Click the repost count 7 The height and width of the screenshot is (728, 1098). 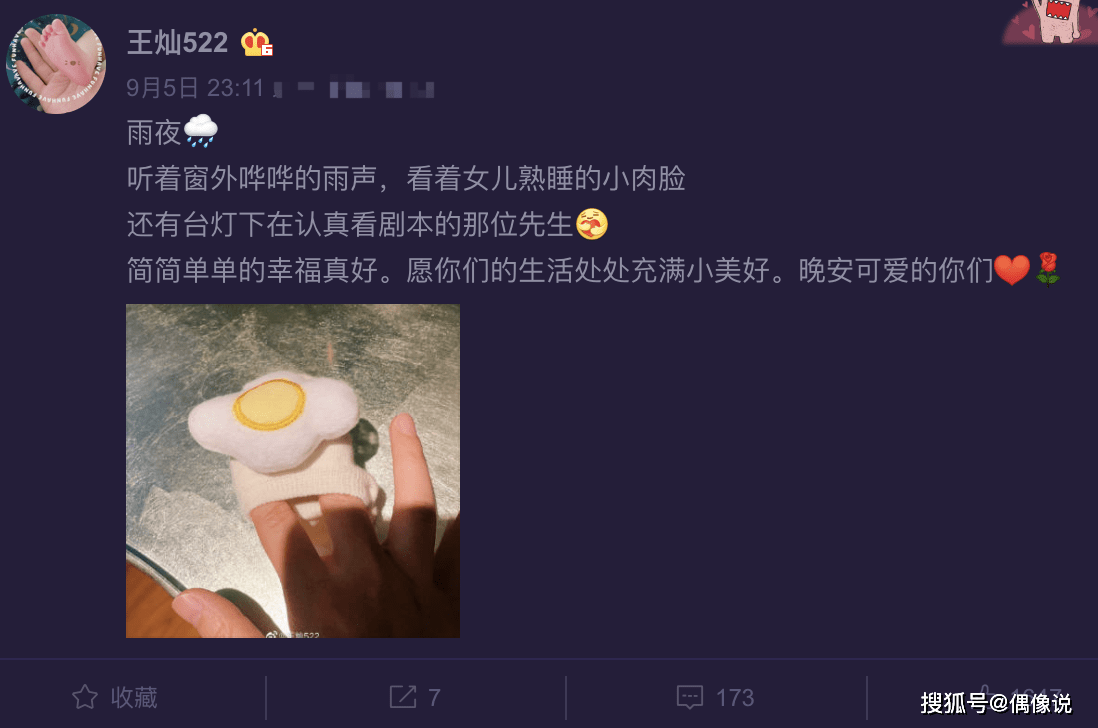(434, 697)
